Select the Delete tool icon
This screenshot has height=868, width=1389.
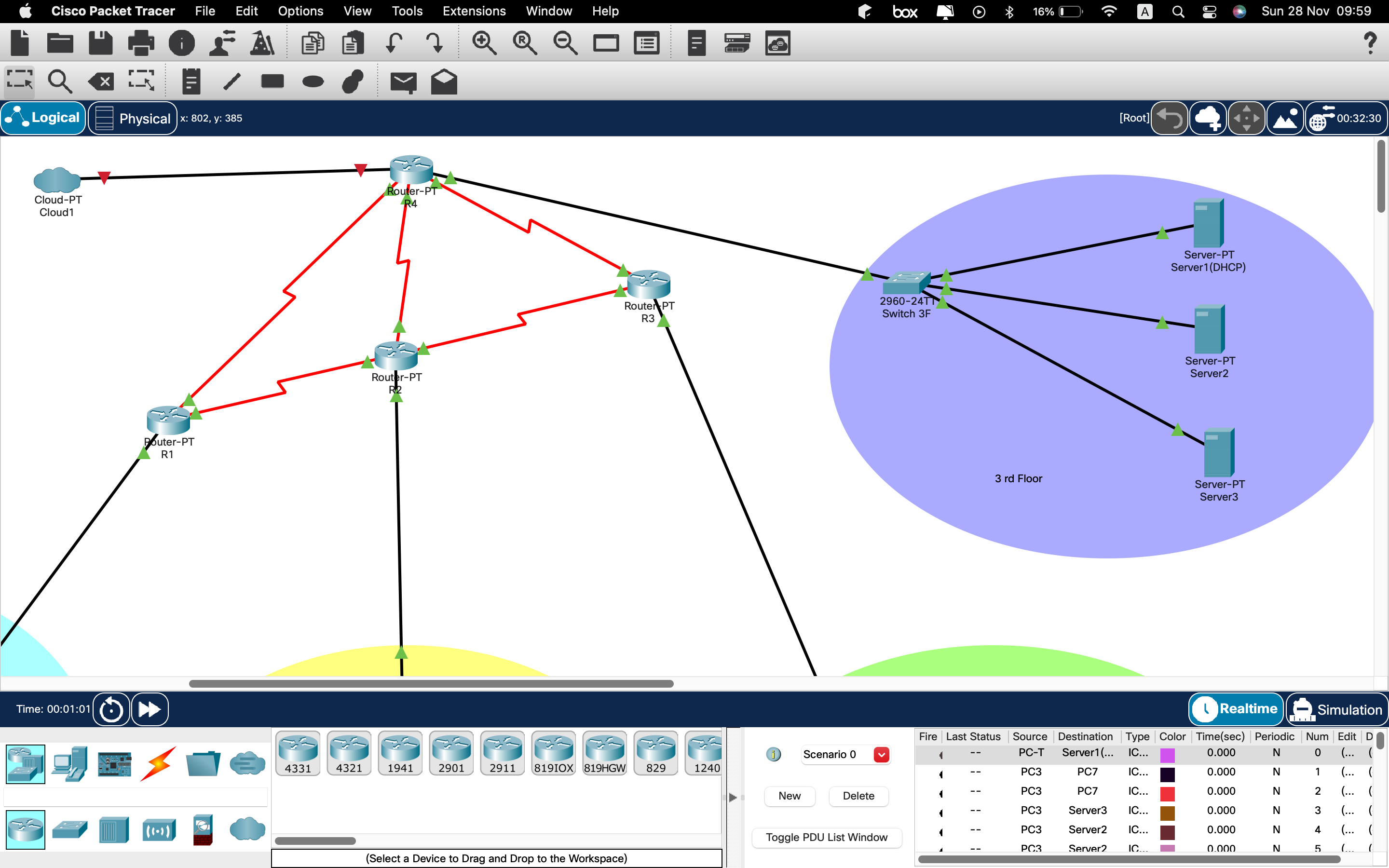click(101, 81)
